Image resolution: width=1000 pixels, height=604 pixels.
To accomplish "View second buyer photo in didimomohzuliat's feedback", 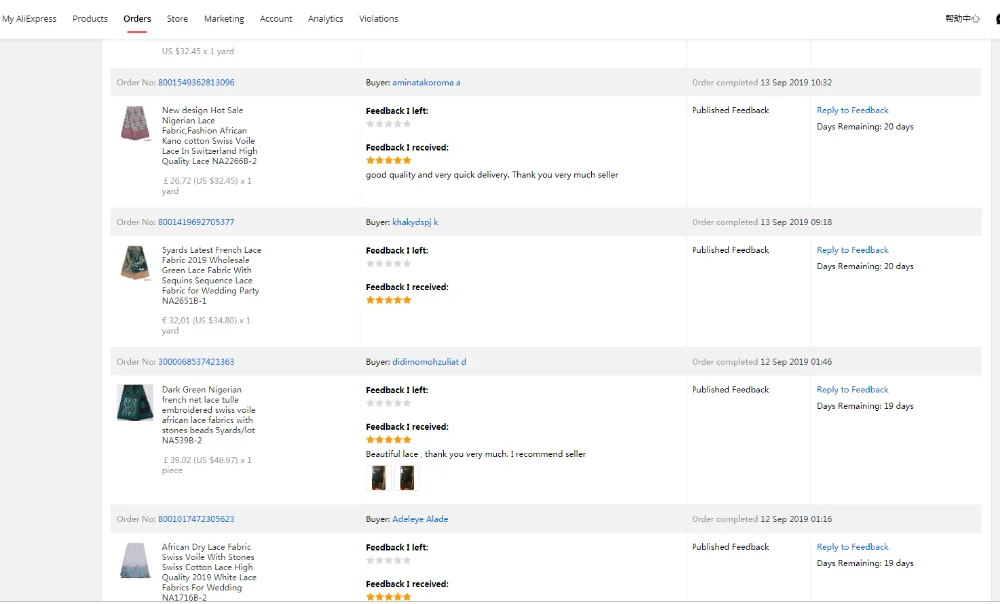I will pyautogui.click(x=406, y=478).
